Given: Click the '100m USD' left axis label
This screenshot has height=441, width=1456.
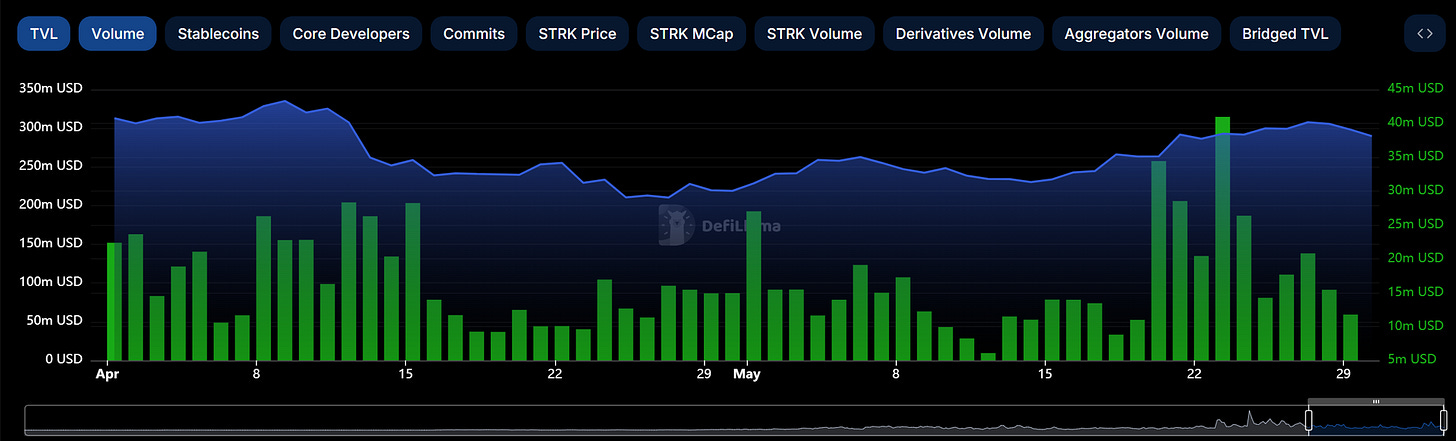Looking at the screenshot, I should (50, 282).
